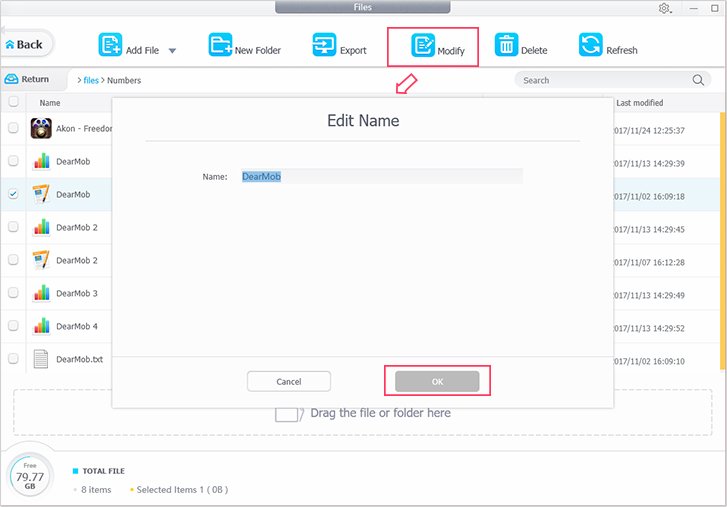Check the DearMob 4 checkbox
The image size is (727, 507).
13,325
